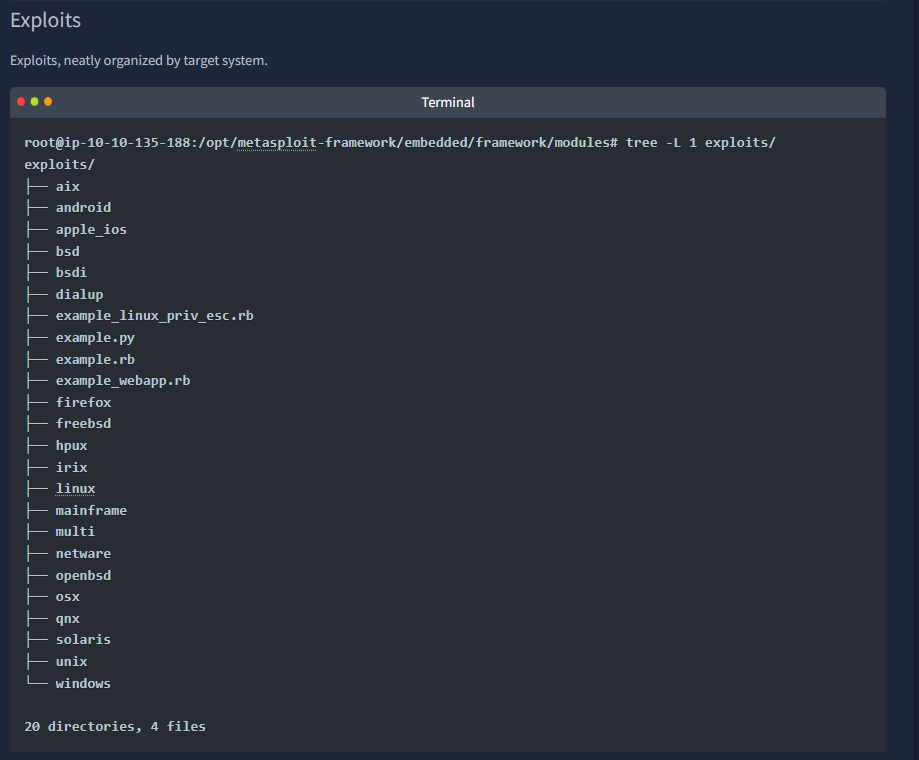Click the example_webapp.rb file entry
The height and width of the screenshot is (760, 919).
point(123,381)
